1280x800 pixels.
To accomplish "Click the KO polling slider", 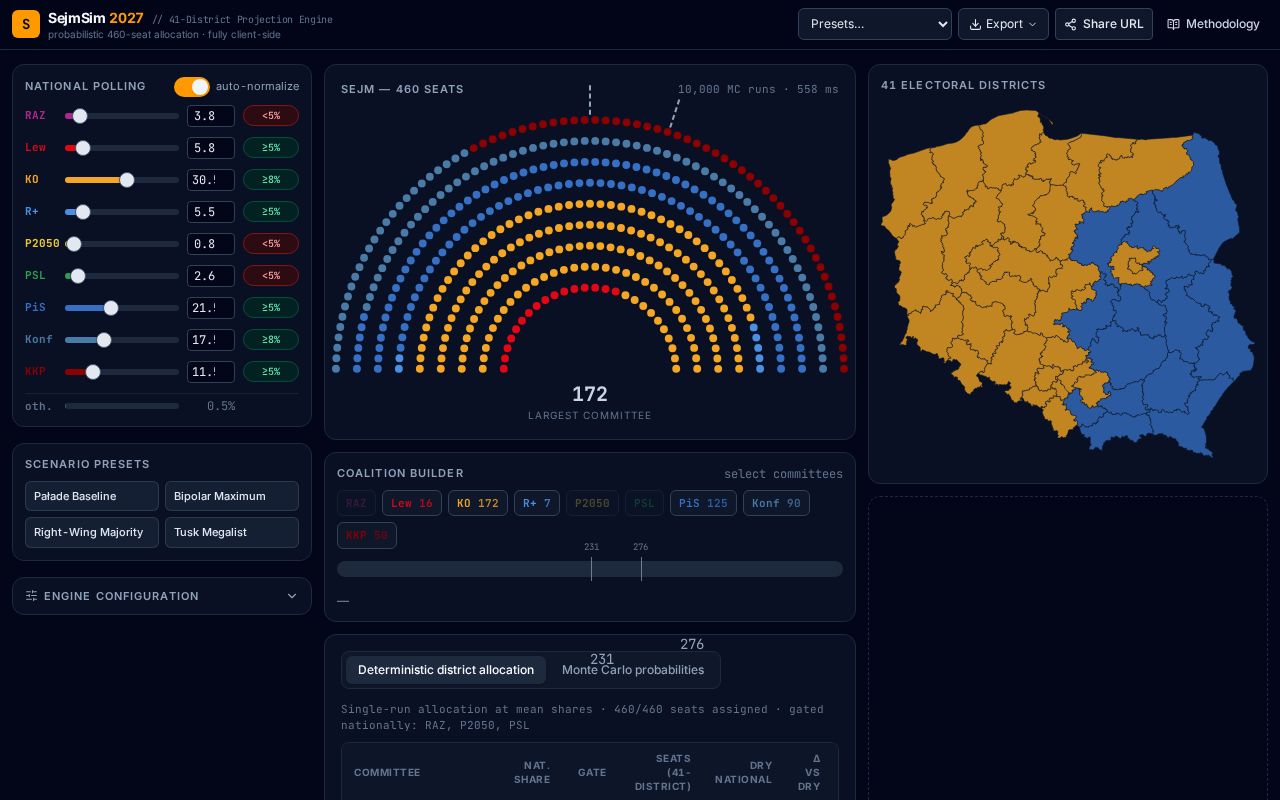I will pyautogui.click(x=122, y=180).
